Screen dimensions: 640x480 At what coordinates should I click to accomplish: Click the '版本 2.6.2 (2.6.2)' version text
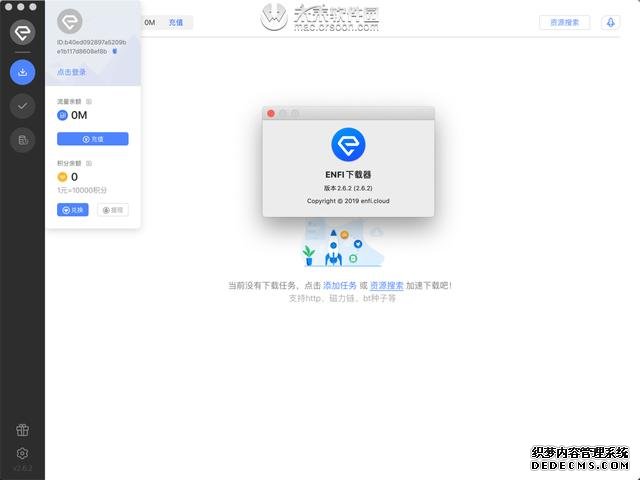click(x=348, y=188)
